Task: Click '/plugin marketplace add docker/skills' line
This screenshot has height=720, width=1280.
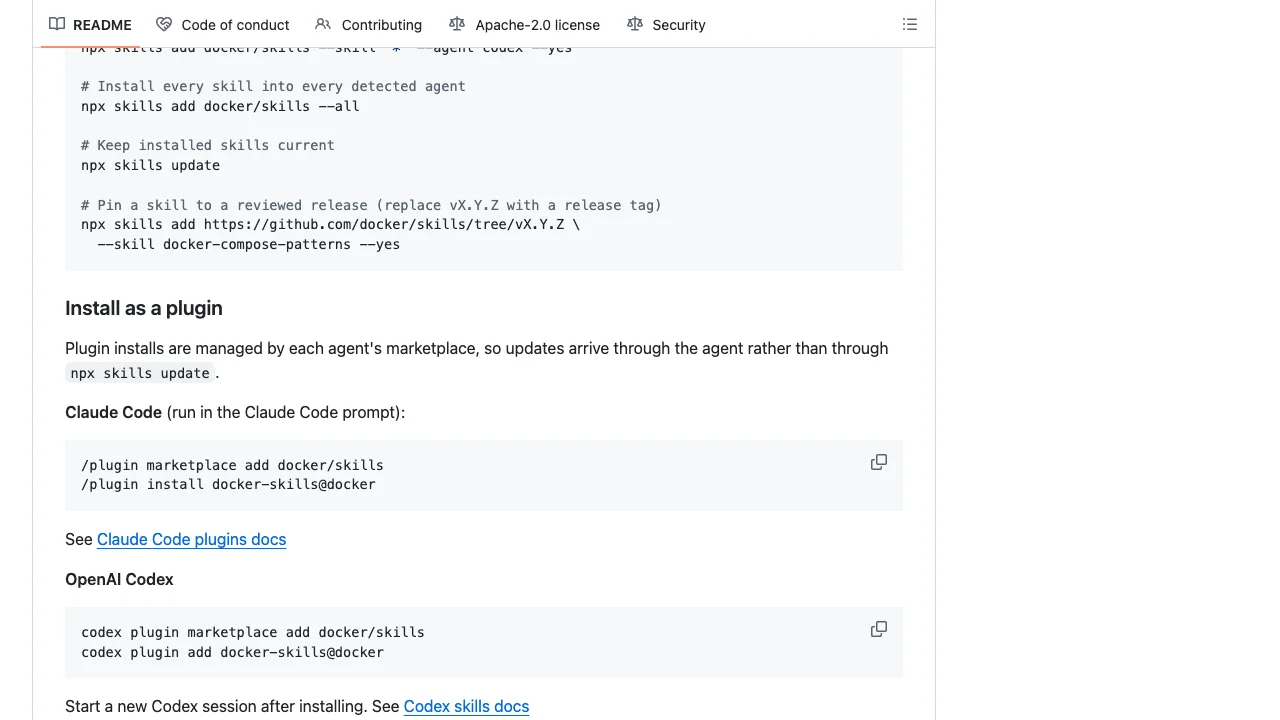Action: click(232, 465)
